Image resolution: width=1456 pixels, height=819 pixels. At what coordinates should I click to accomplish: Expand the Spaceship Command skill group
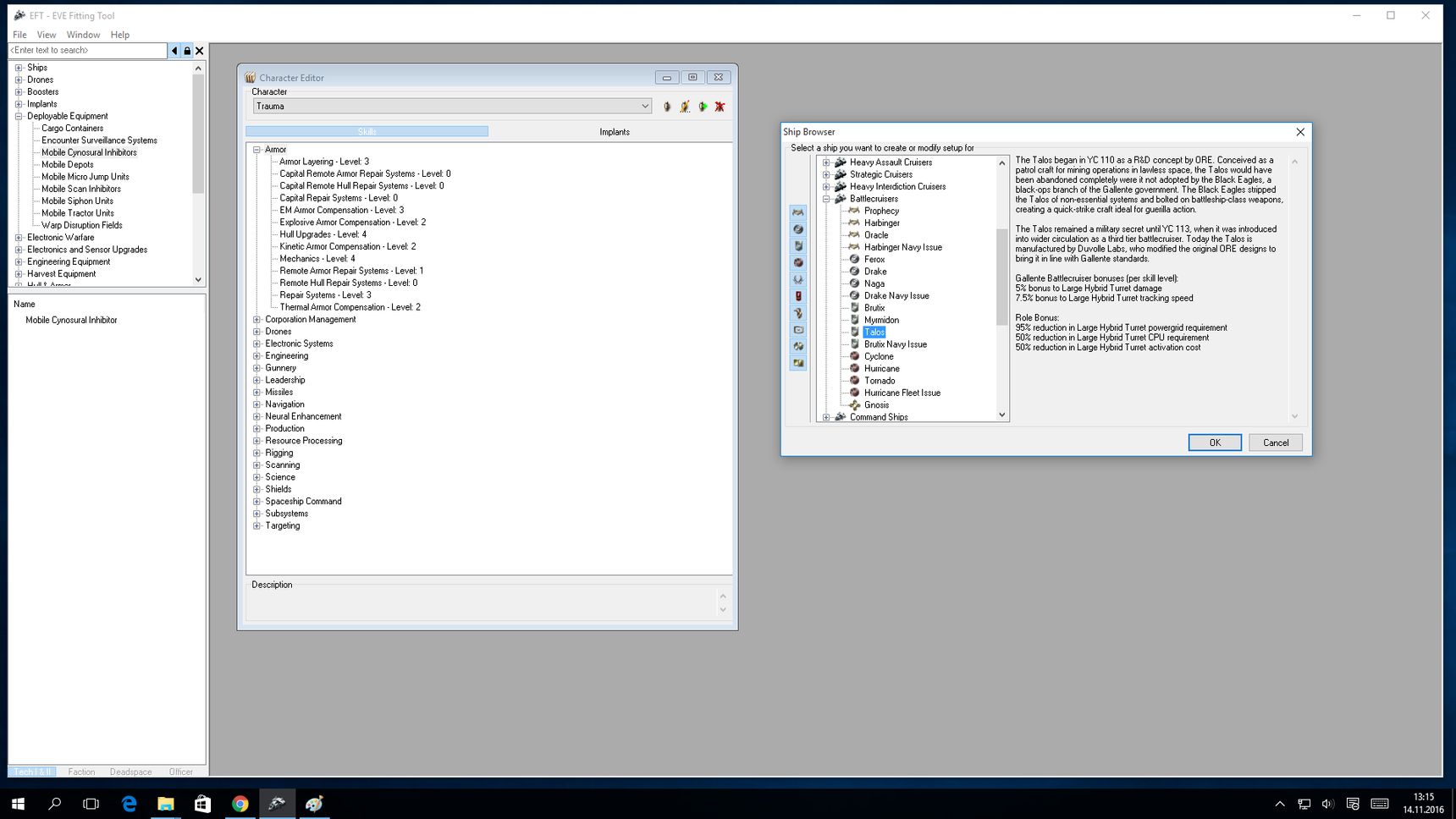coord(256,502)
